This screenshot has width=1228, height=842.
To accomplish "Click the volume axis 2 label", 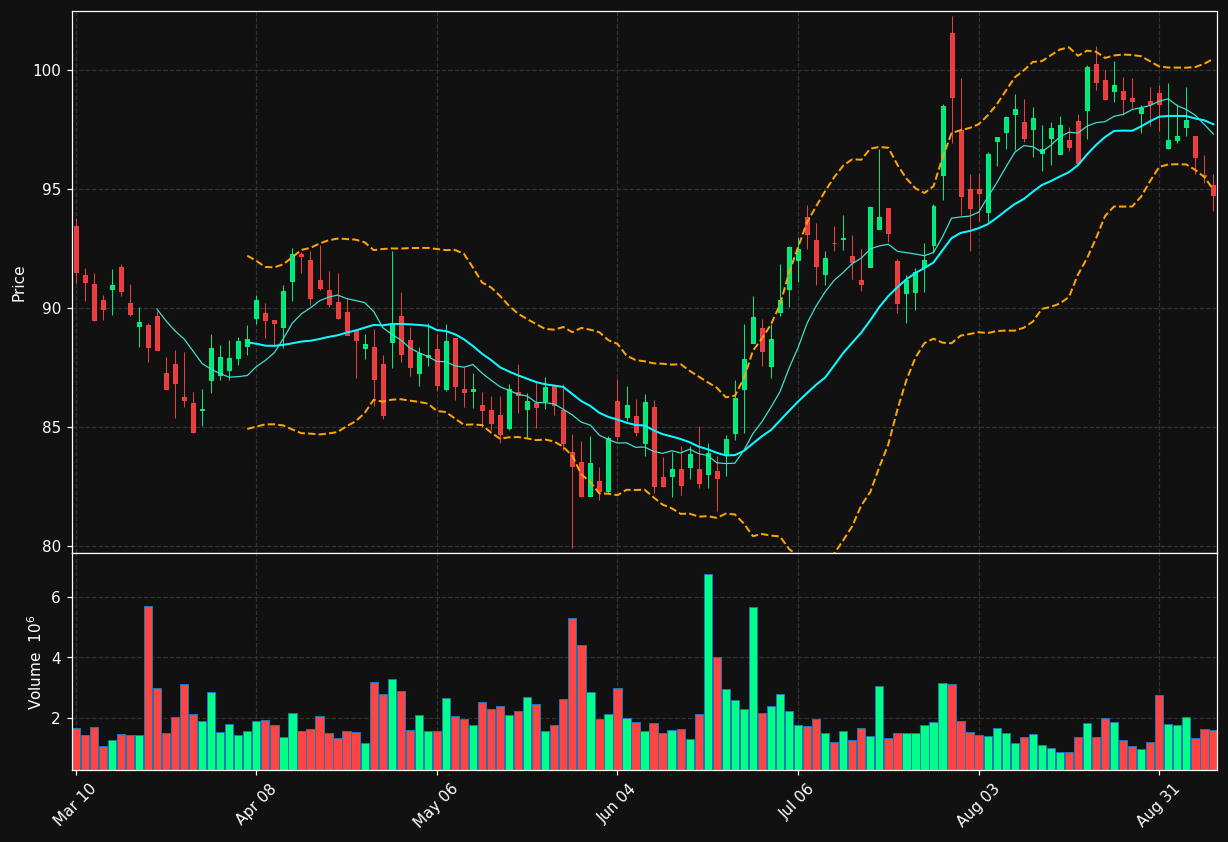I will point(58,719).
